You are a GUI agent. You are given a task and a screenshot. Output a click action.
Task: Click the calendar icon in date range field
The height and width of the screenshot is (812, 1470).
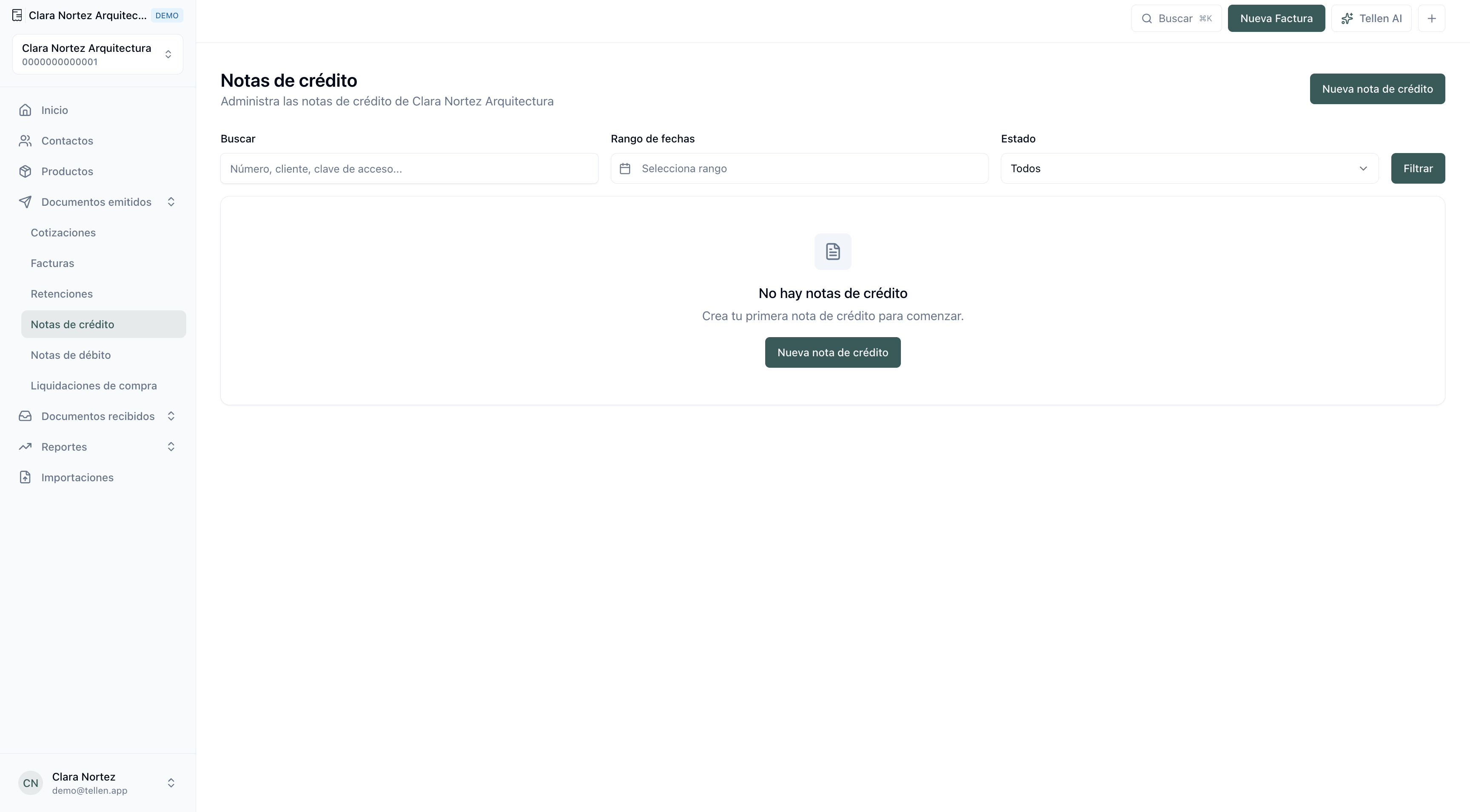pos(625,169)
